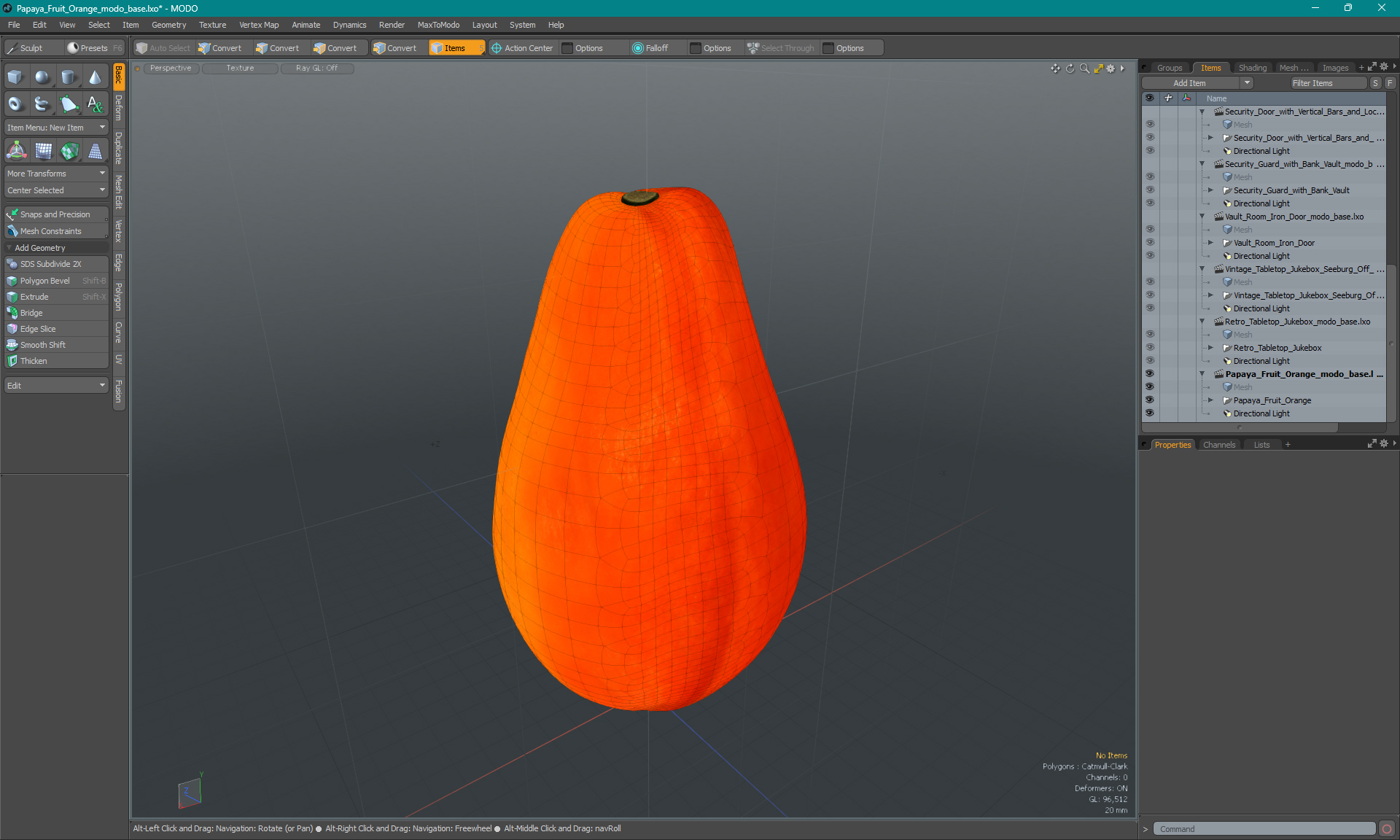The width and height of the screenshot is (1400, 840).
Task: Activate the soft grid deform tool
Action: (x=43, y=151)
